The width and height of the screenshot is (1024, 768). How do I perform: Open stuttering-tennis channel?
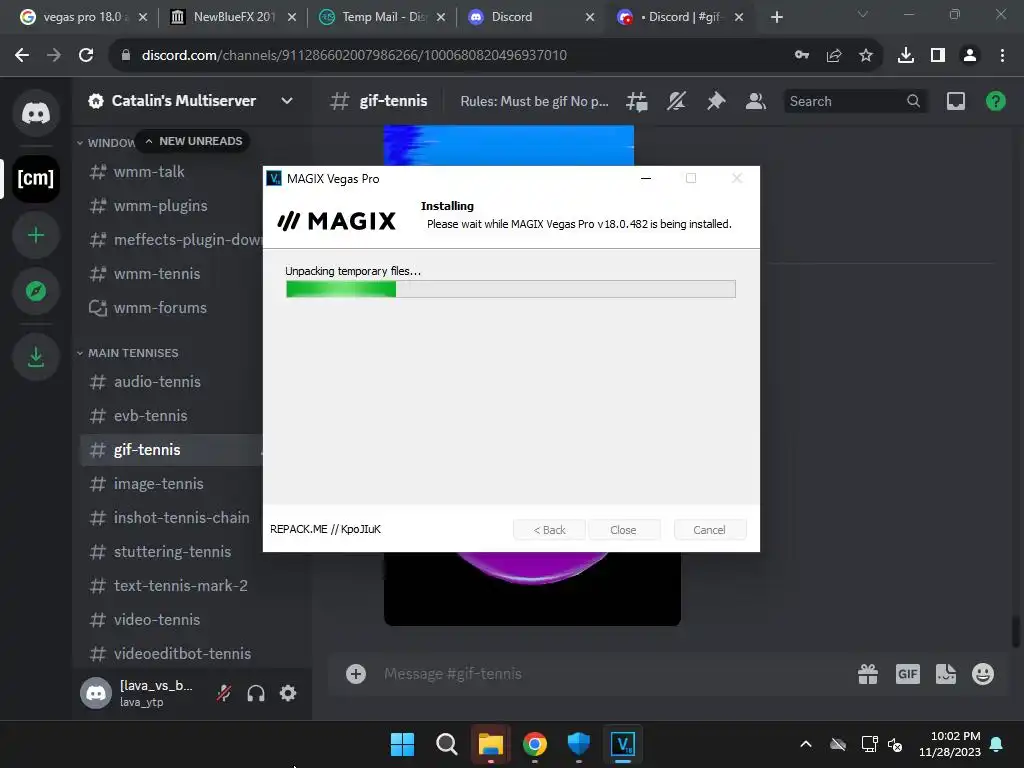[x=170, y=552]
